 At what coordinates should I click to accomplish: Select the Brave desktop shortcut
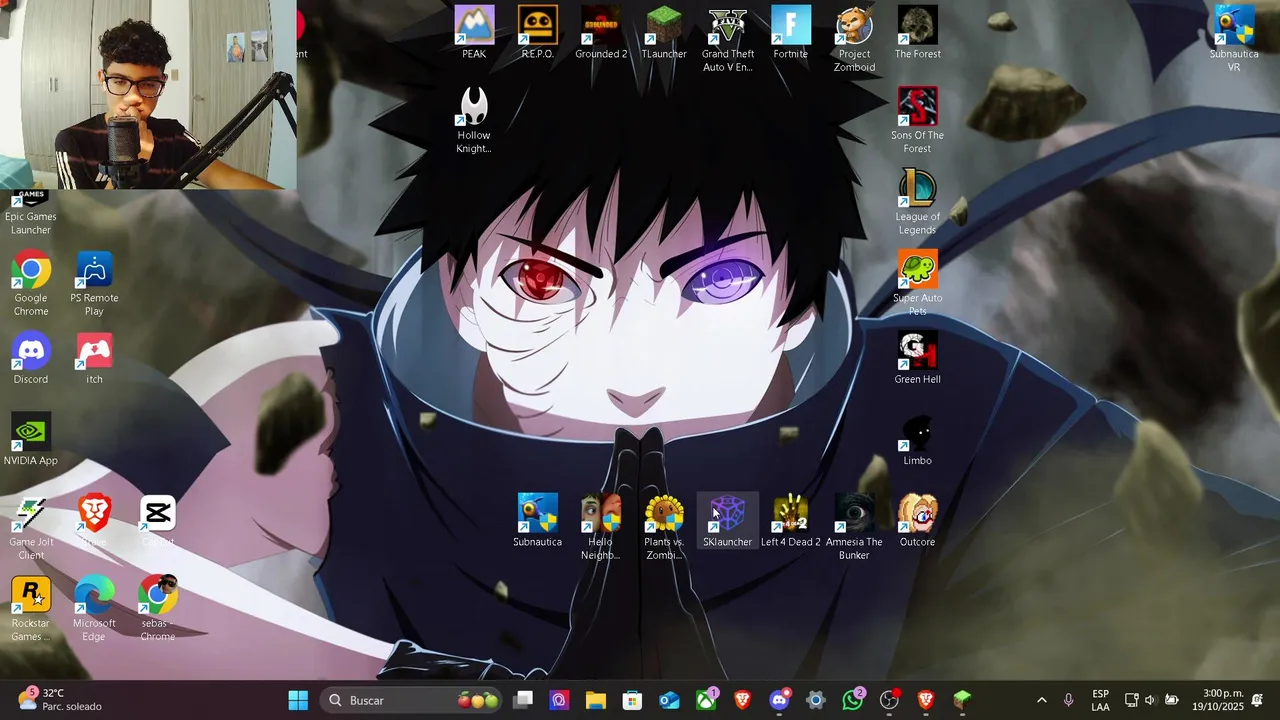click(94, 521)
